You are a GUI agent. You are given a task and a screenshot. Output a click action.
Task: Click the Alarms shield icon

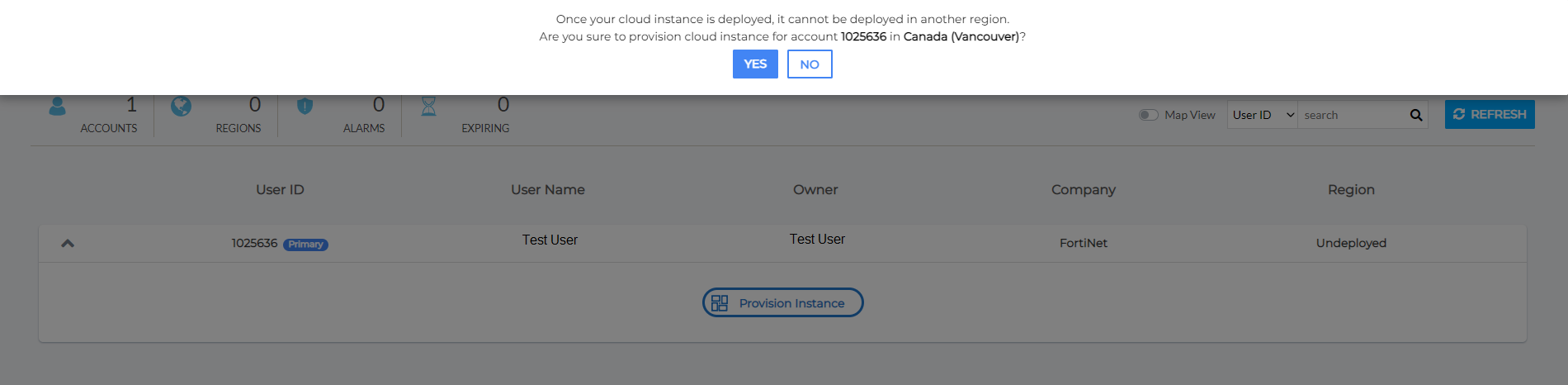(305, 106)
